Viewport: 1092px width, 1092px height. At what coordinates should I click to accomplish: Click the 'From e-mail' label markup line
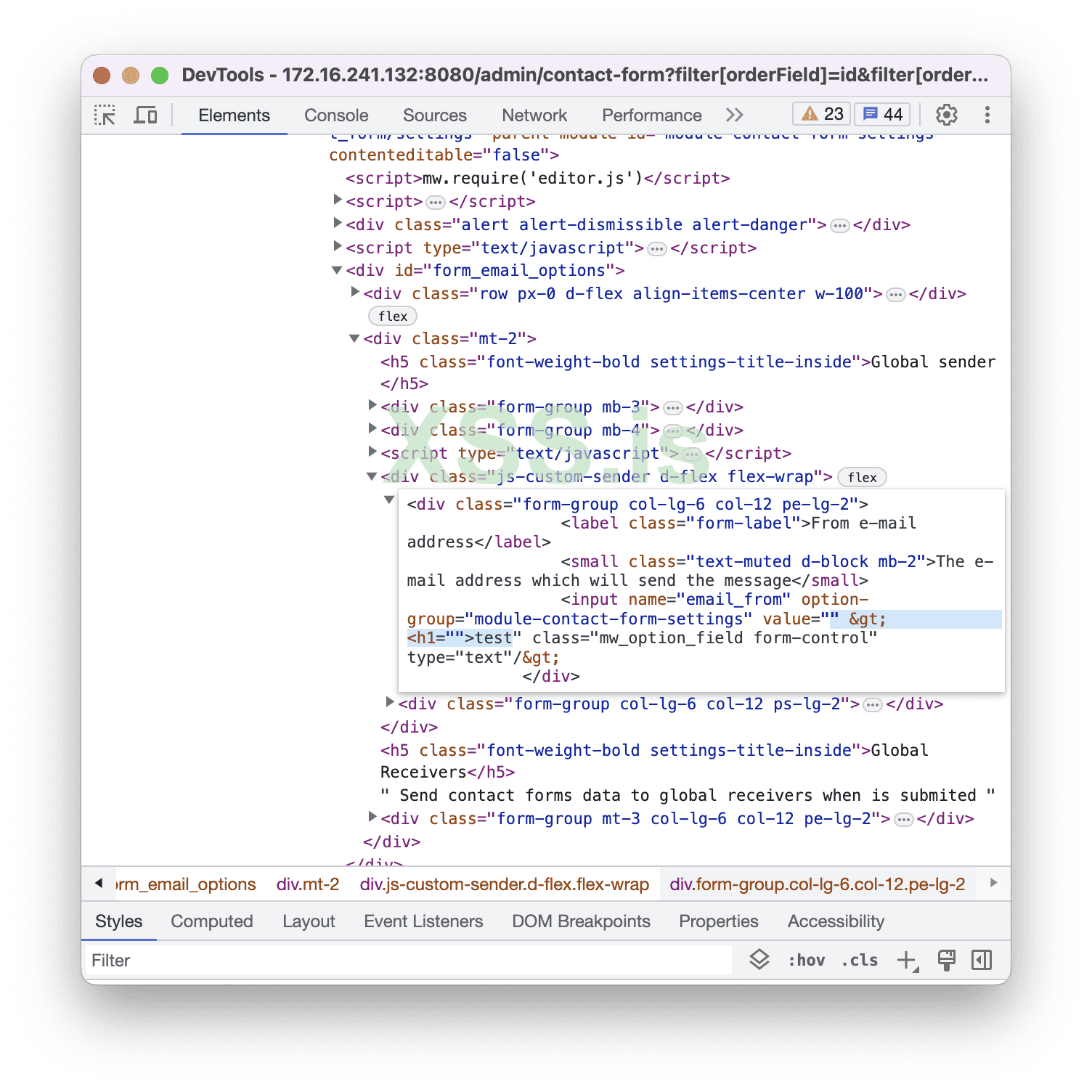(661, 532)
